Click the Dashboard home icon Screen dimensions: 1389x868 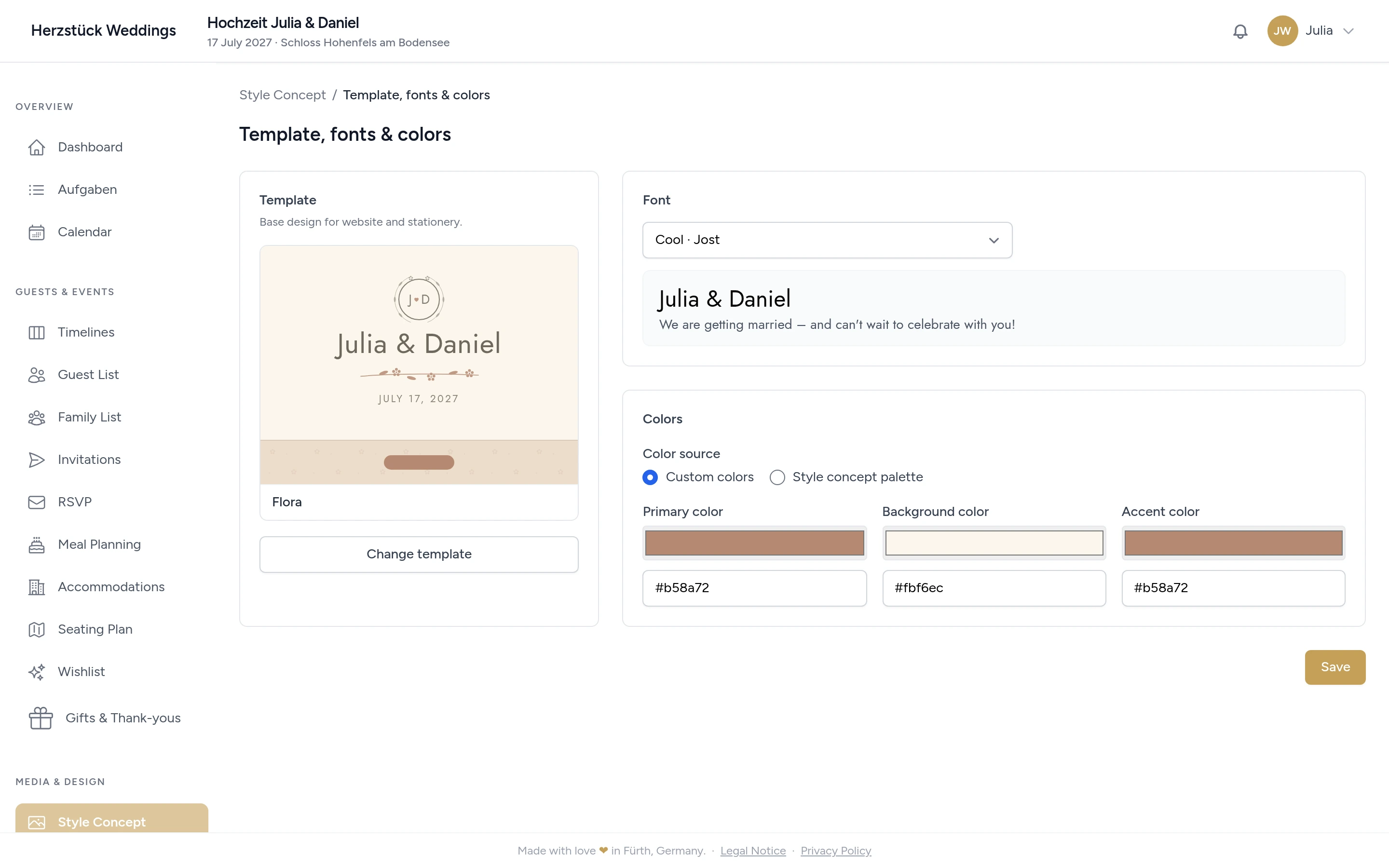click(37, 148)
